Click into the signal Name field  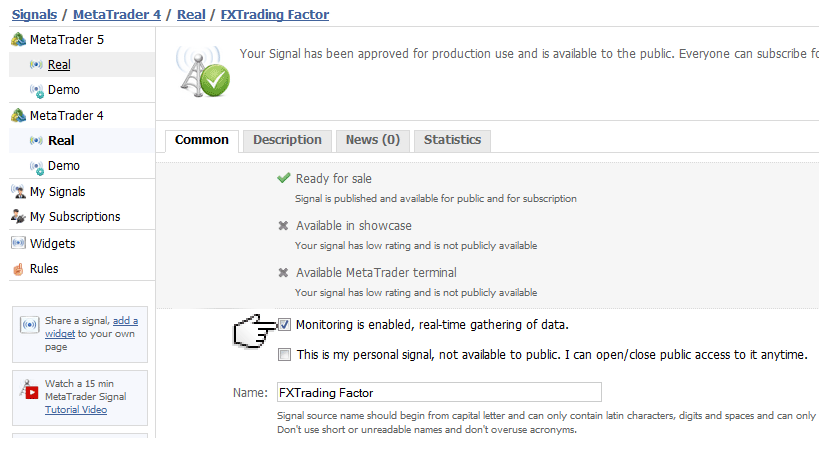coord(438,393)
